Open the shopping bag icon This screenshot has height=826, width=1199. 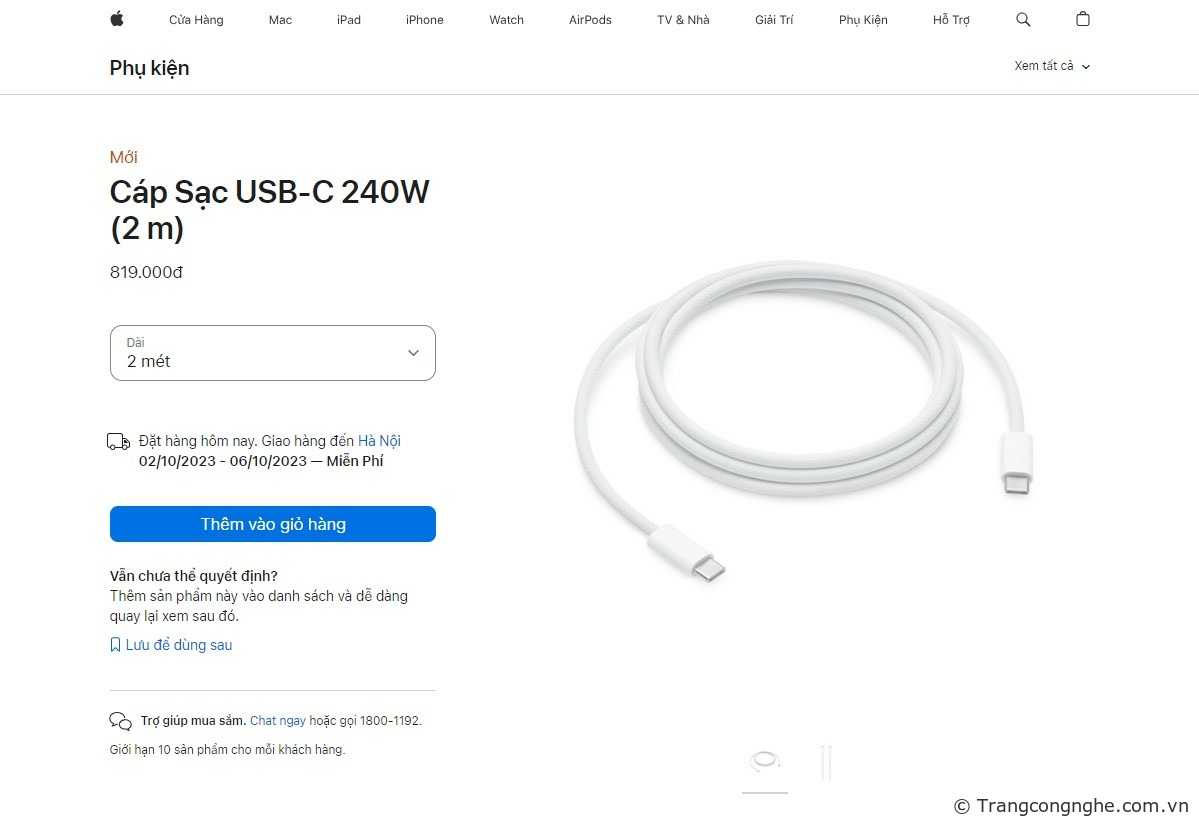1083,19
